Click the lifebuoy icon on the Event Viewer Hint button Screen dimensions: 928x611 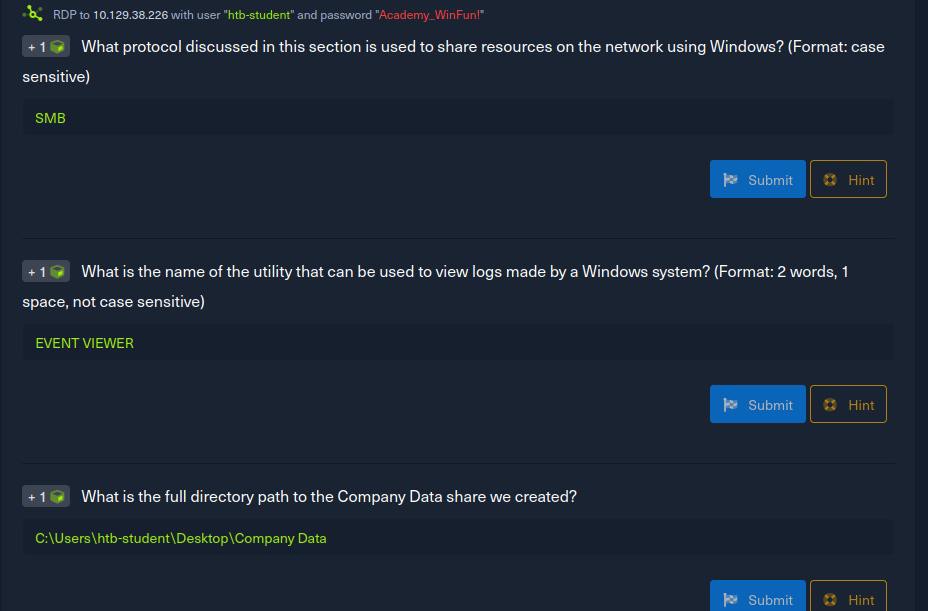(830, 404)
